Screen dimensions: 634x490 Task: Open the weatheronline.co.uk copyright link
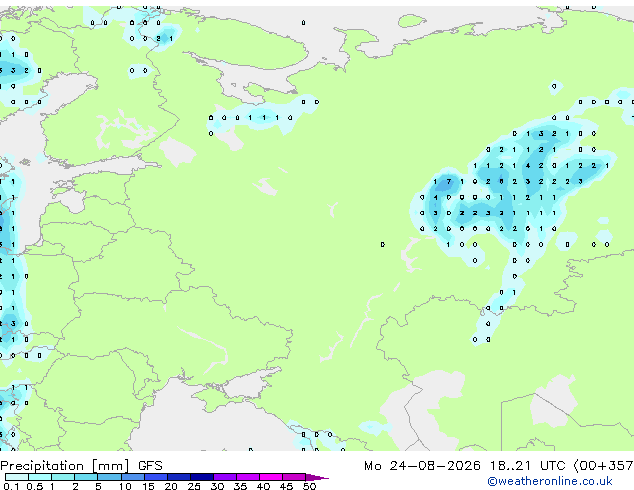(549, 481)
